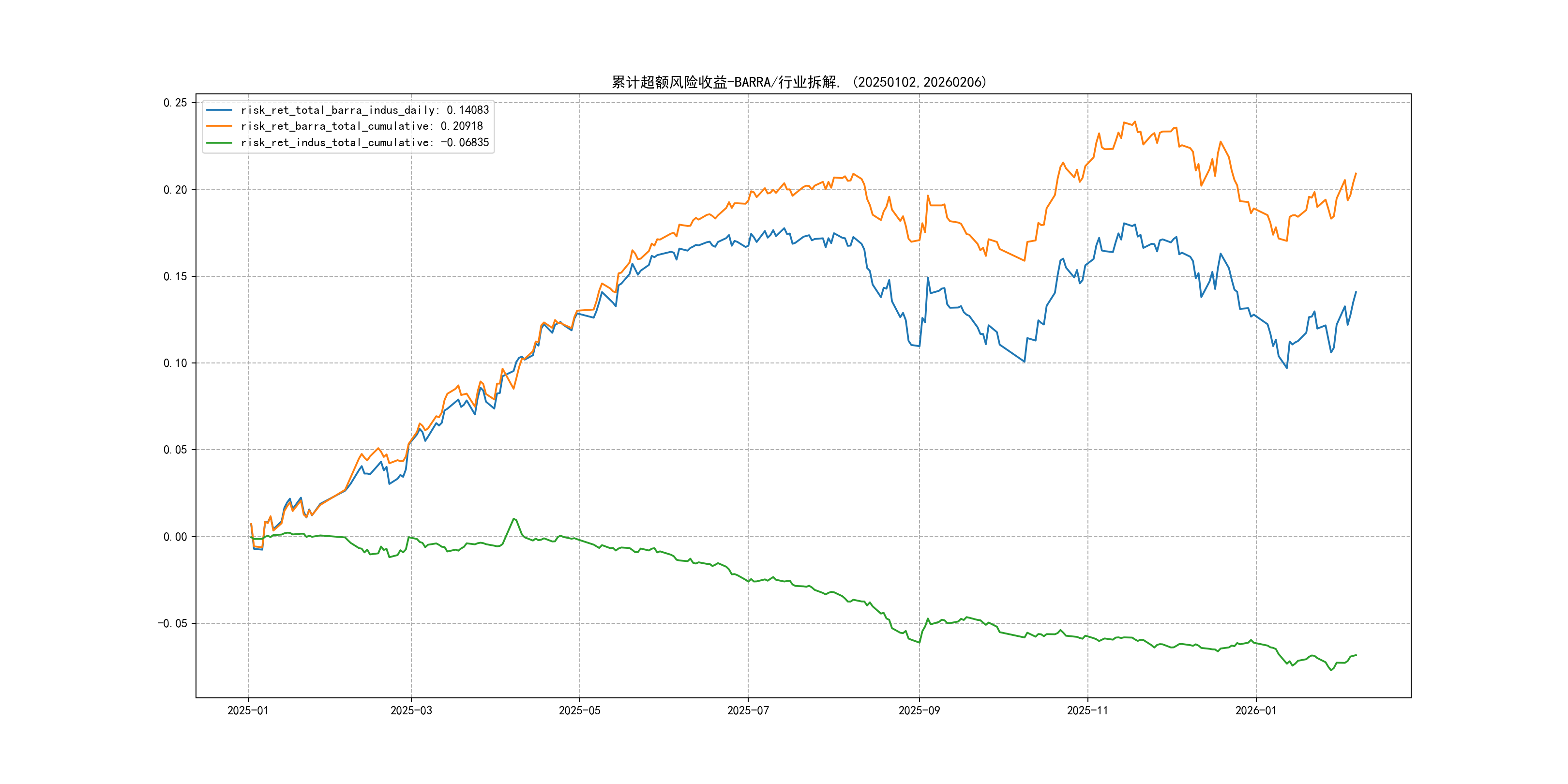
Task: Click the 0.15 y-axis tick label
Action: 175,276
